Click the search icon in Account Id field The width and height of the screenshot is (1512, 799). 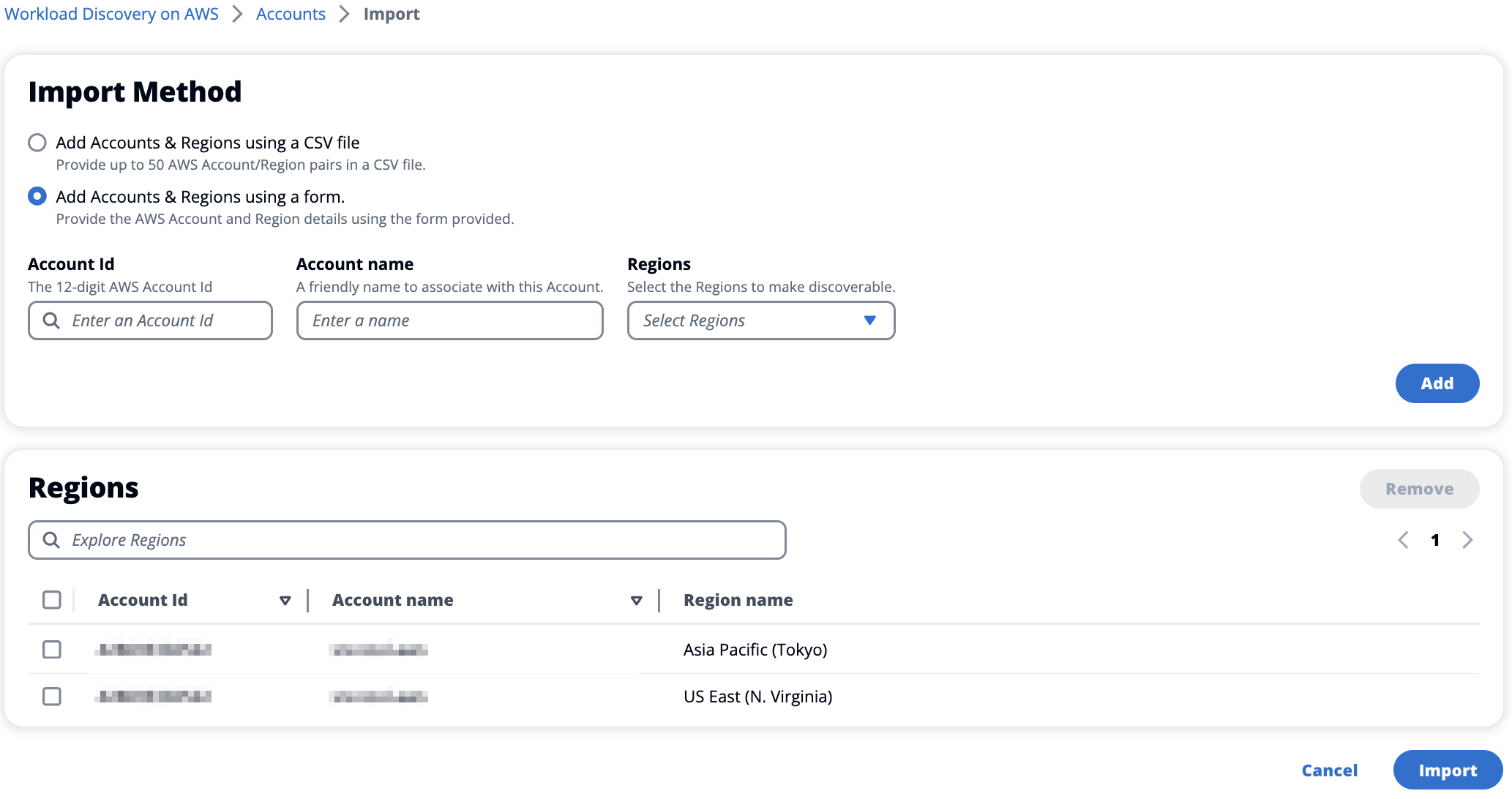click(51, 320)
